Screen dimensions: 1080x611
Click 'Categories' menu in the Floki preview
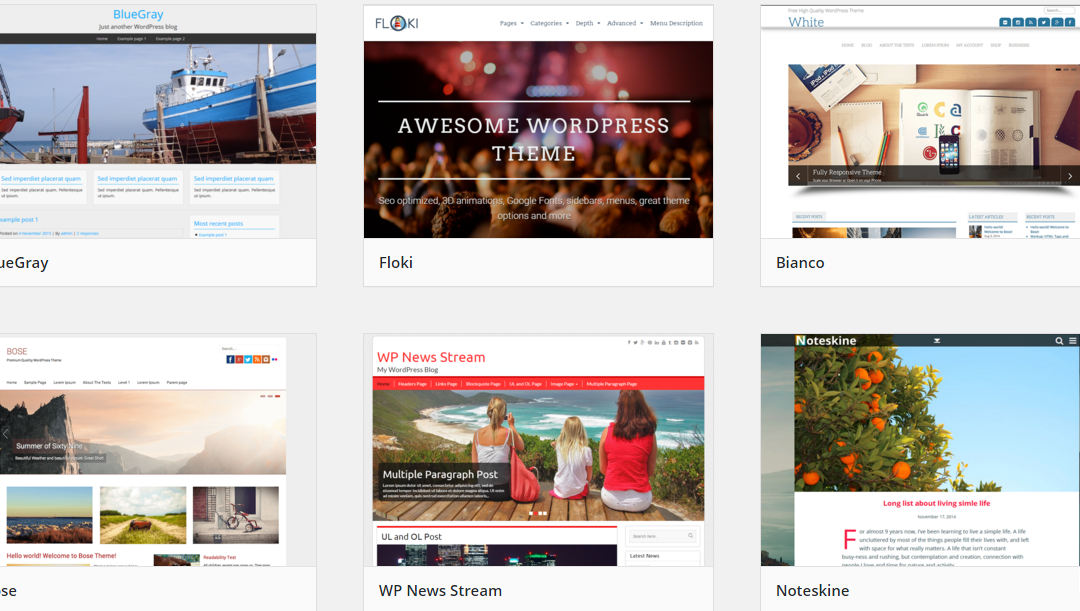pyautogui.click(x=549, y=23)
